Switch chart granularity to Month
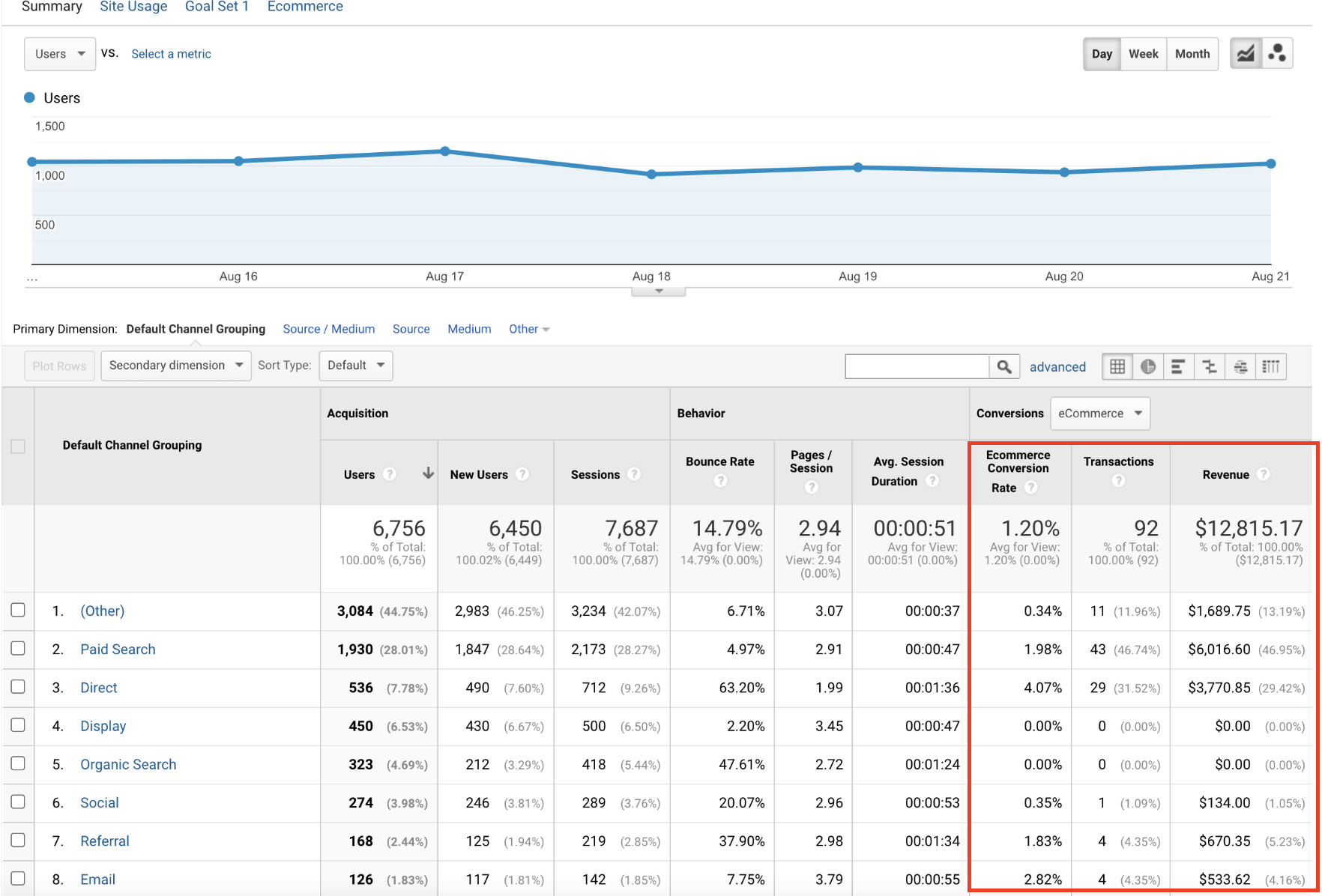1322x896 pixels. 1192,54
